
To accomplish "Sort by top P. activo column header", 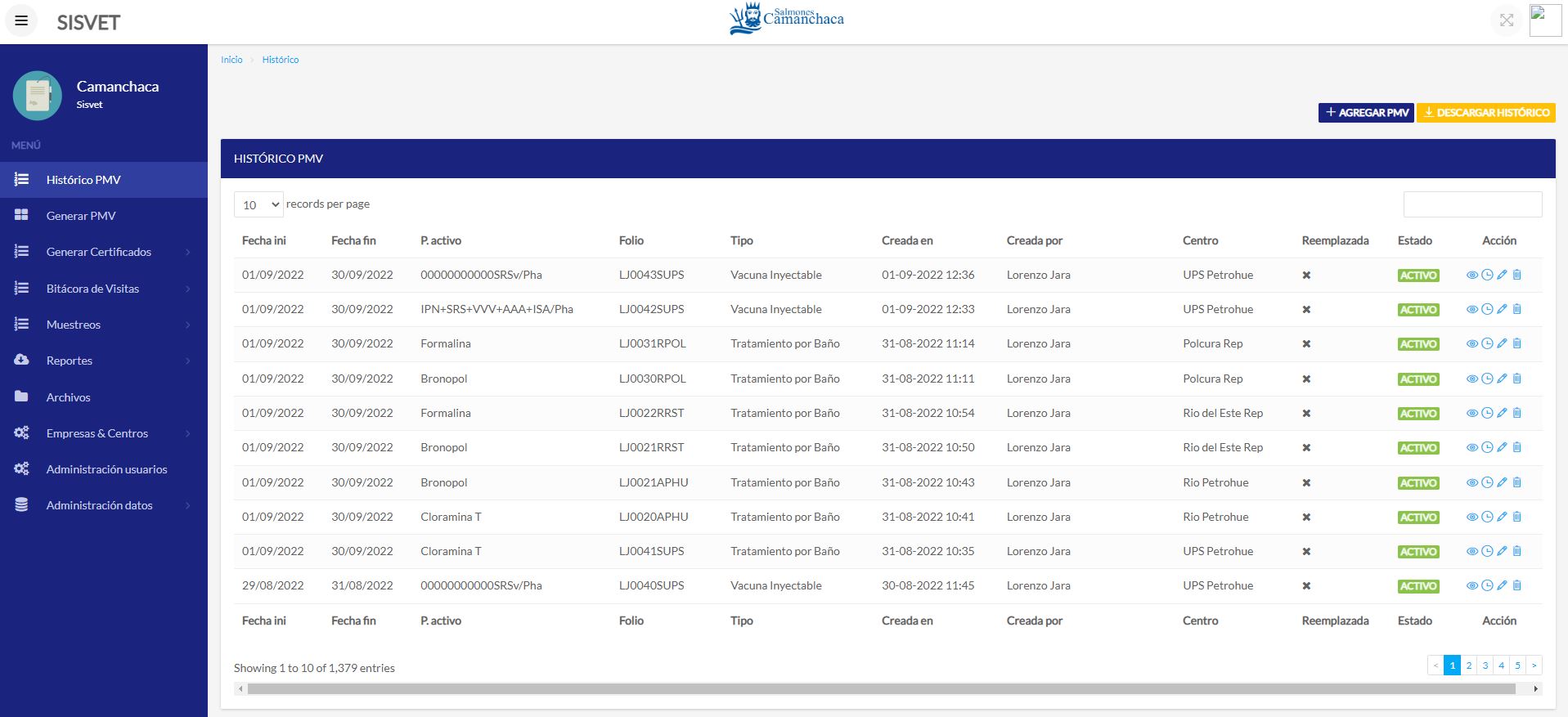I will [x=441, y=240].
